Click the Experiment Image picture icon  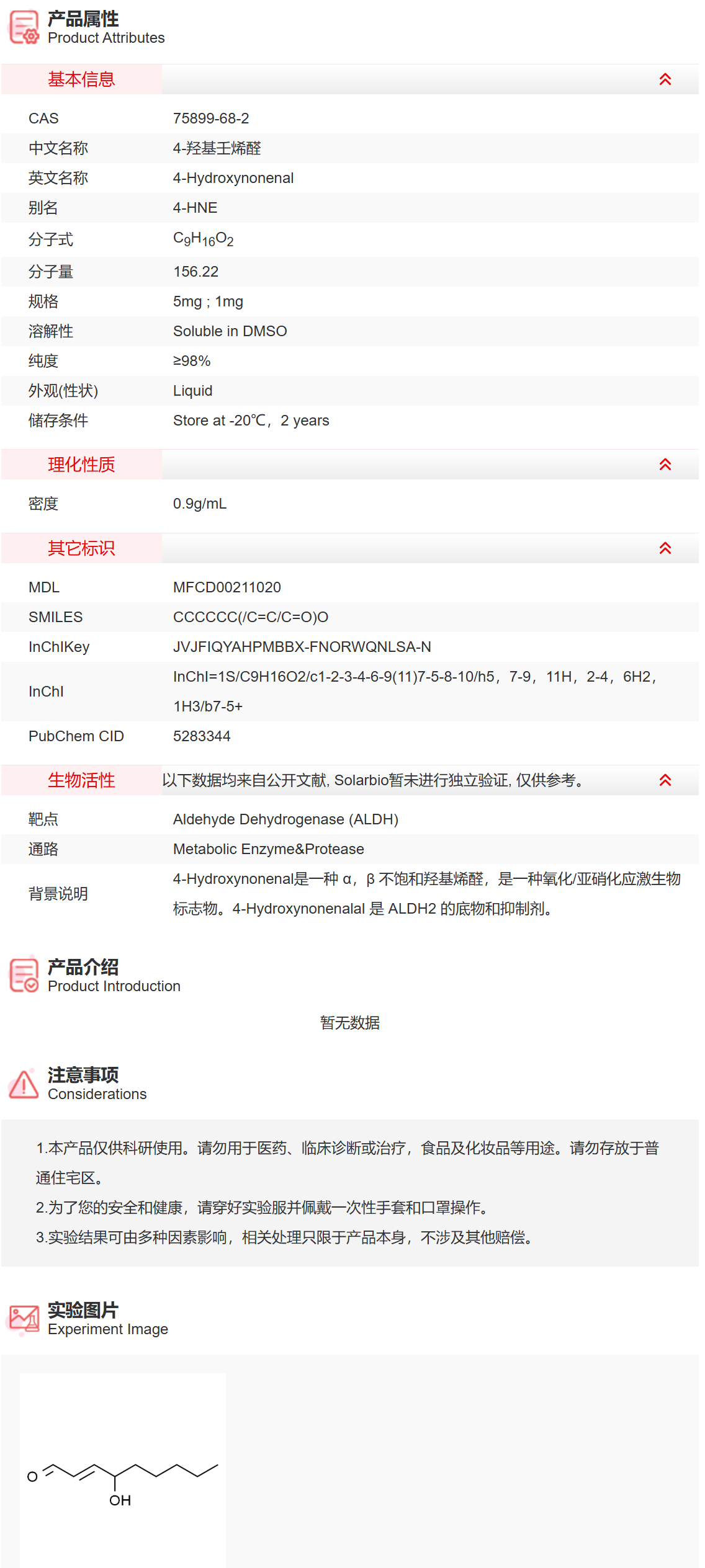24,1318
